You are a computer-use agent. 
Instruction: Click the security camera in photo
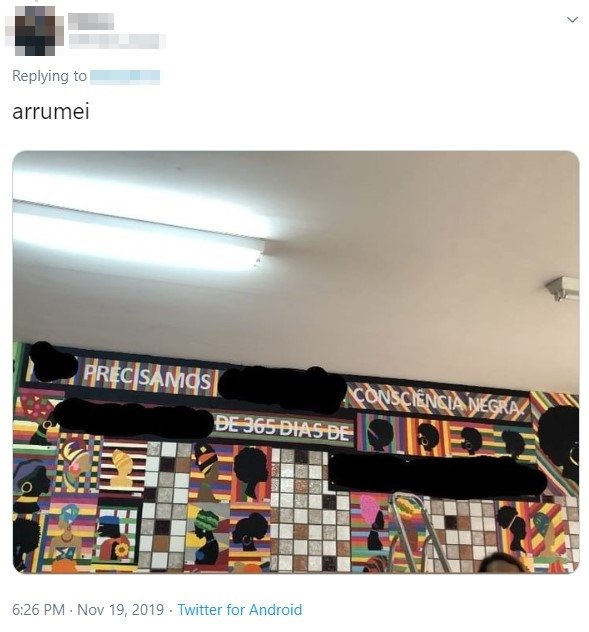[563, 288]
